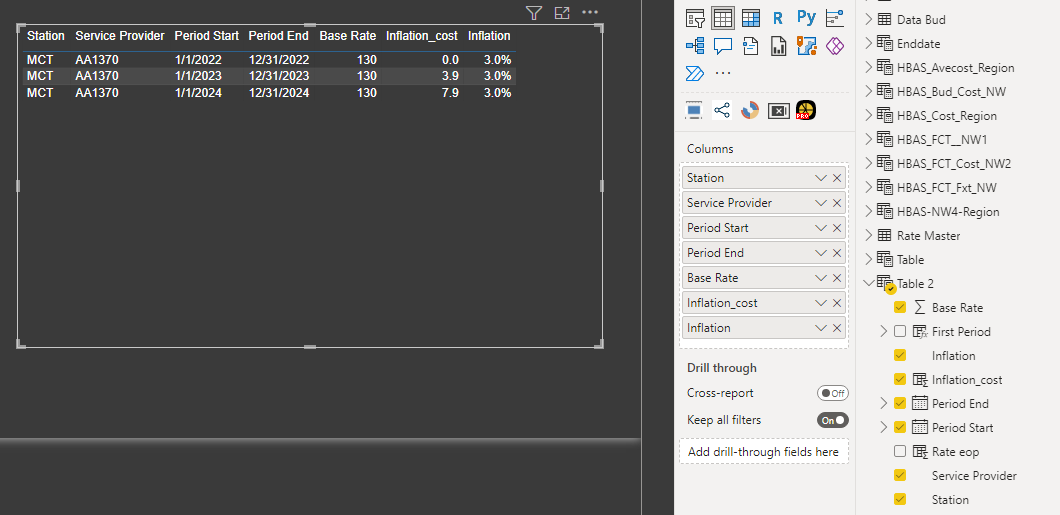Select the Power Automate visual

click(695, 73)
